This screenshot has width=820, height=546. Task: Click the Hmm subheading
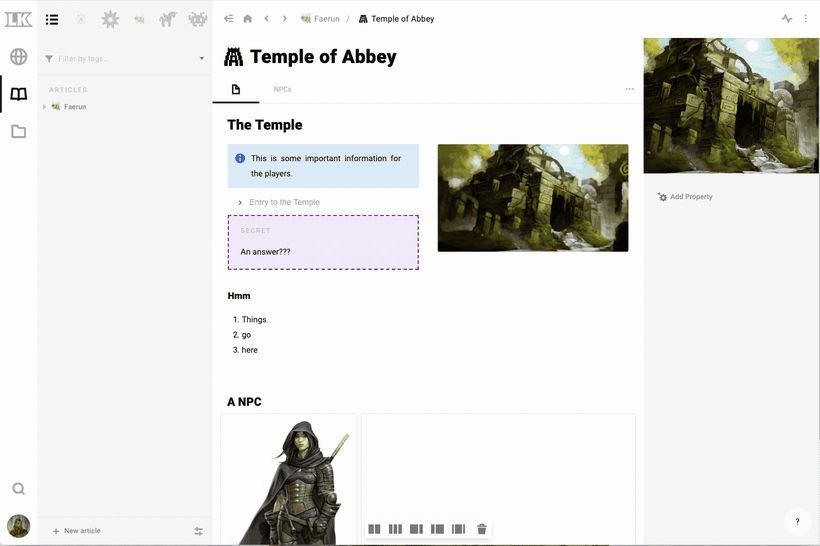tap(239, 296)
